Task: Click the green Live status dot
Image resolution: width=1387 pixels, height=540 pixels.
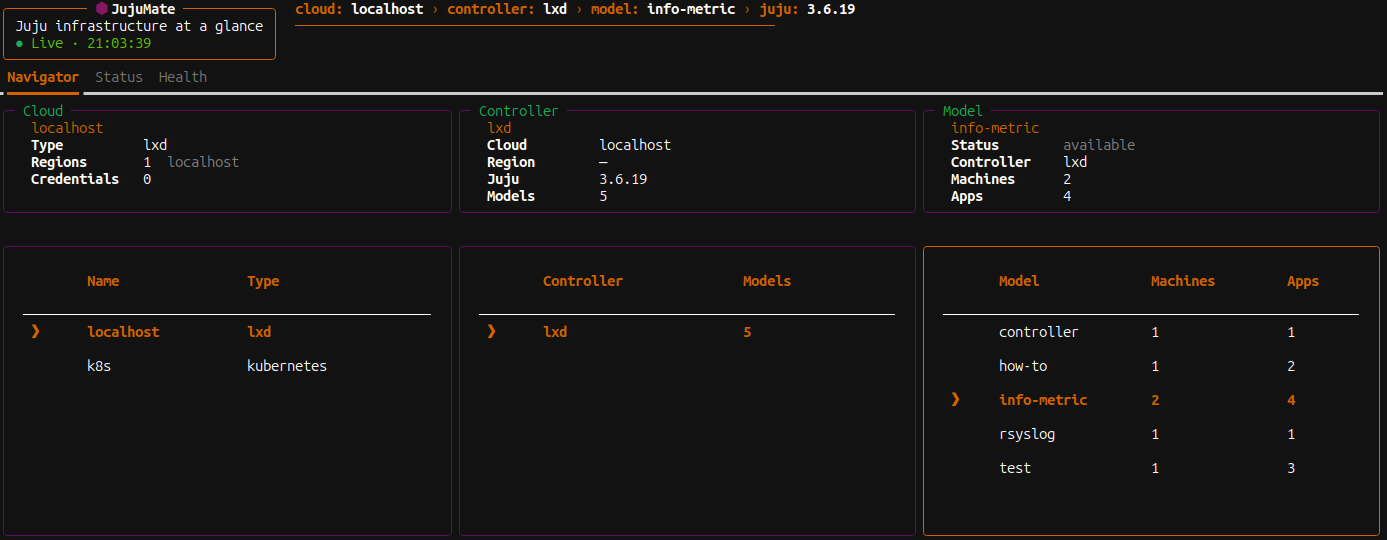Action: [x=20, y=44]
